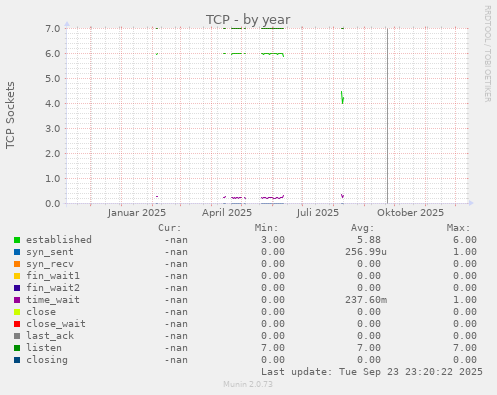
Task: Click the "Januar 2025" x-axis label
Action: click(x=137, y=213)
